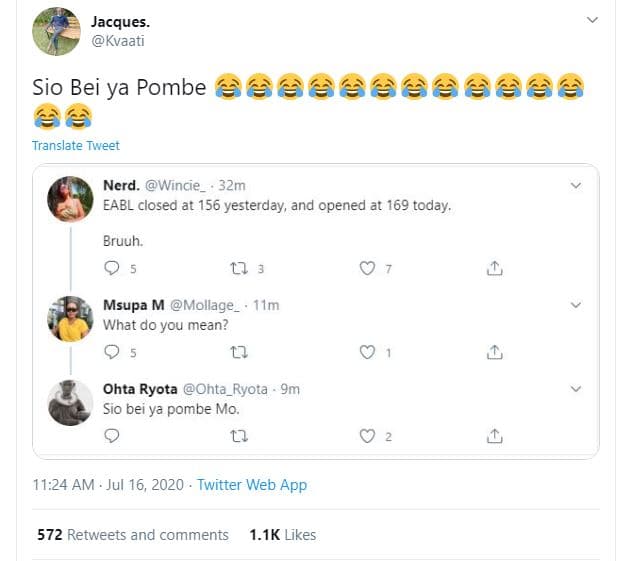The width and height of the screenshot is (628, 561).
Task: Open the Twitter Web App link
Action: tap(252, 485)
